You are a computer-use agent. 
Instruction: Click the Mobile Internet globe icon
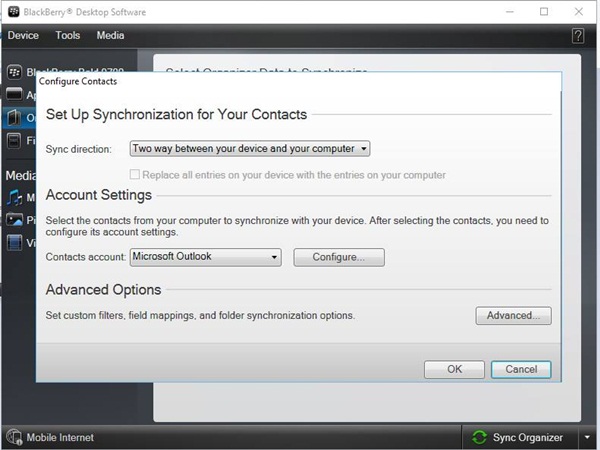[x=14, y=437]
